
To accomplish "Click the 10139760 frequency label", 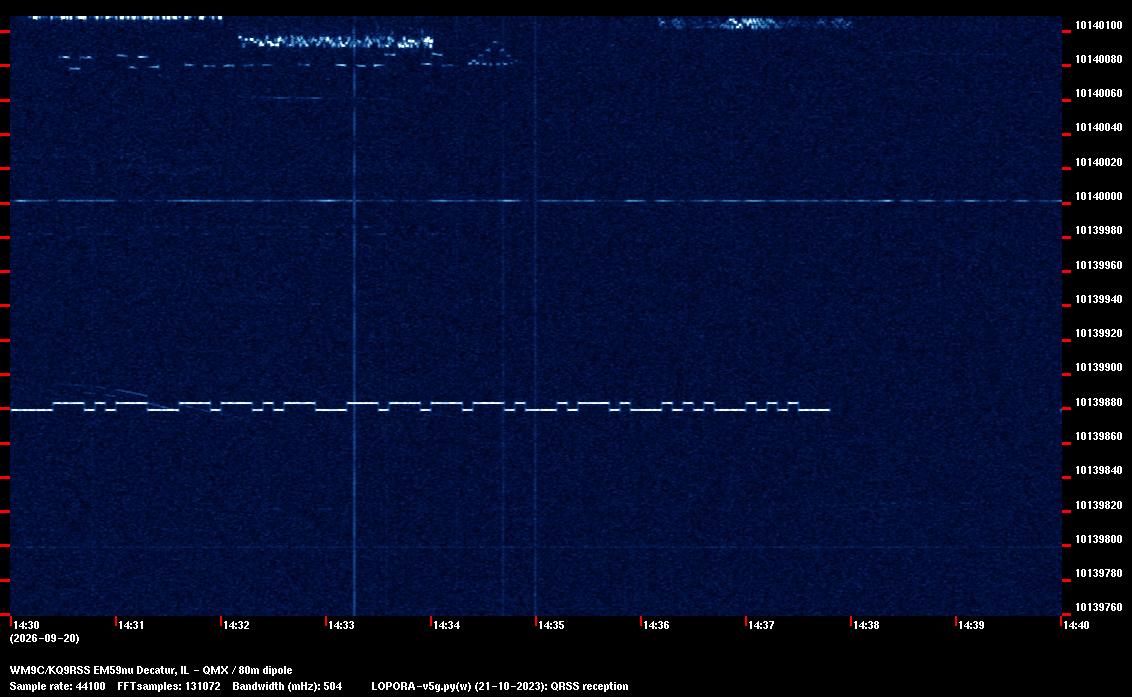I will pyautogui.click(x=1099, y=607).
